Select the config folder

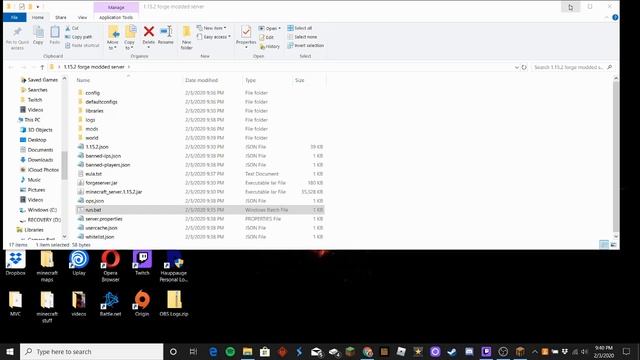click(92, 93)
